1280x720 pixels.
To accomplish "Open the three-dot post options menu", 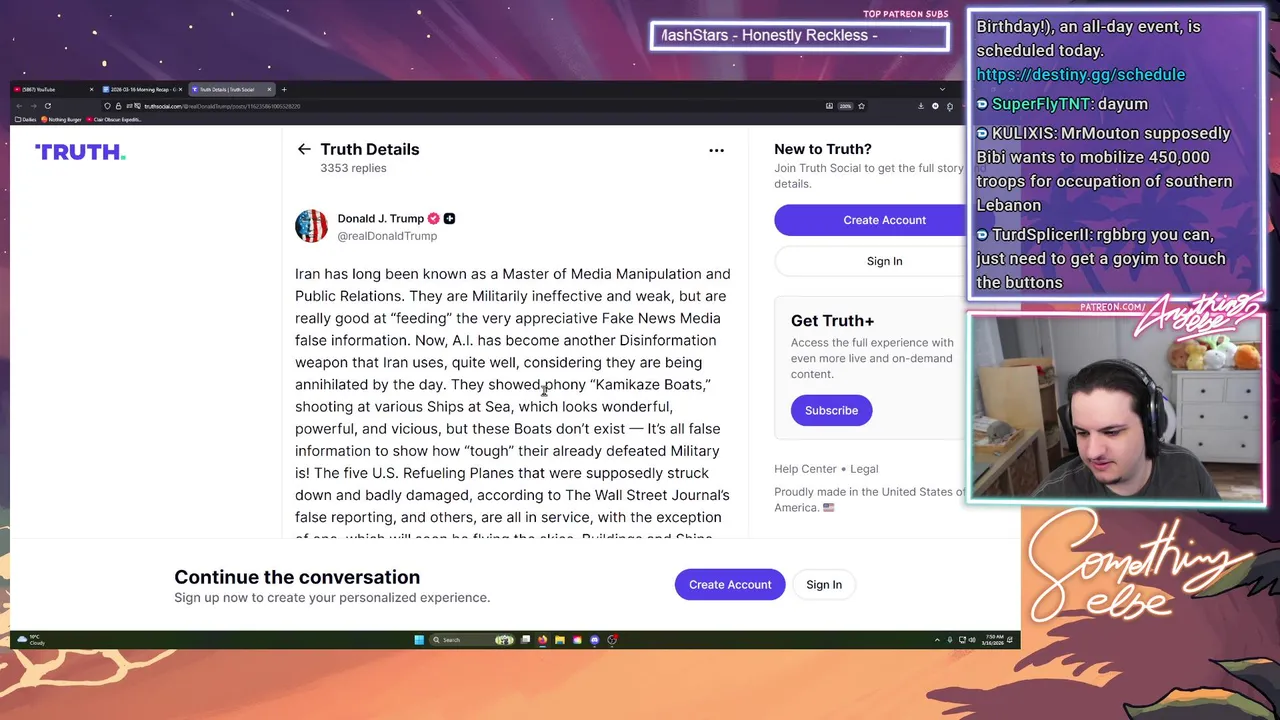I will pos(716,150).
